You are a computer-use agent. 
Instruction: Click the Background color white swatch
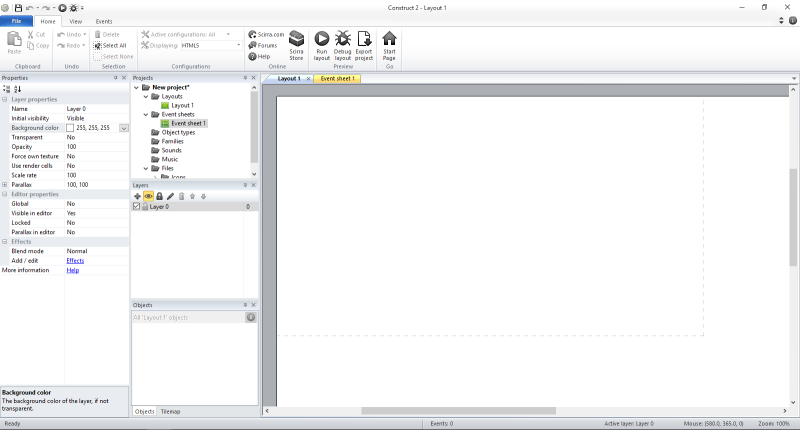[x=70, y=128]
